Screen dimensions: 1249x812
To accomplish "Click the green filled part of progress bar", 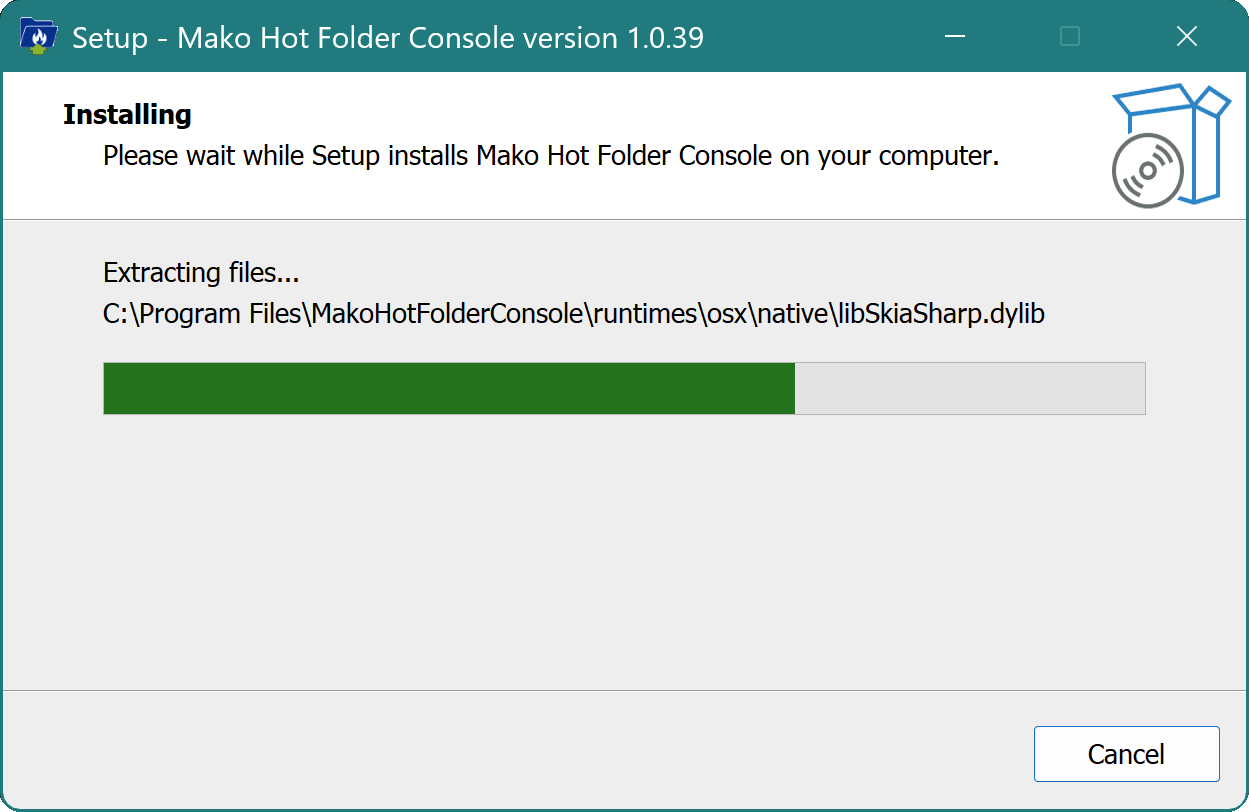I will pyautogui.click(x=449, y=388).
